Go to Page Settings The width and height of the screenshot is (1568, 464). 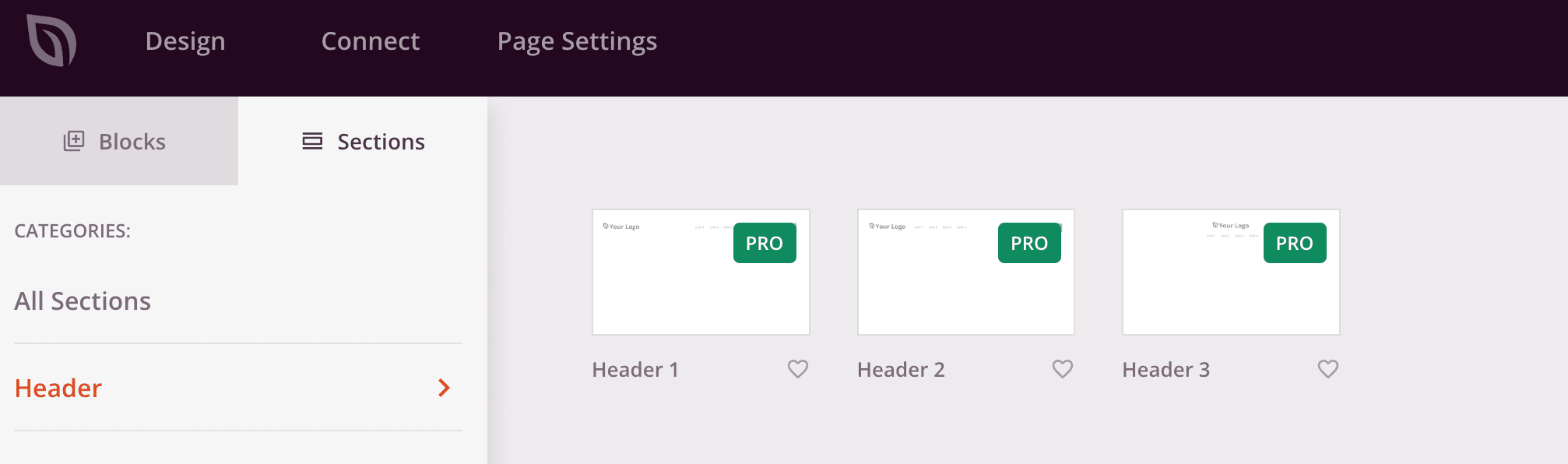point(577,41)
